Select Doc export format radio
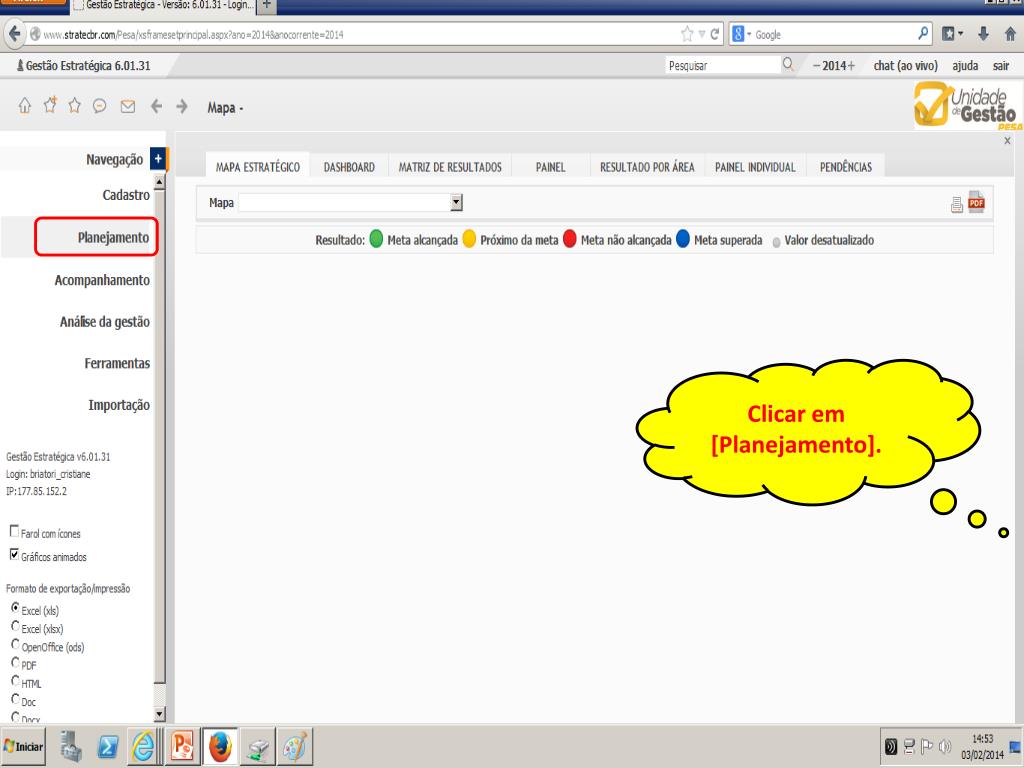1024x768 pixels. [15, 699]
